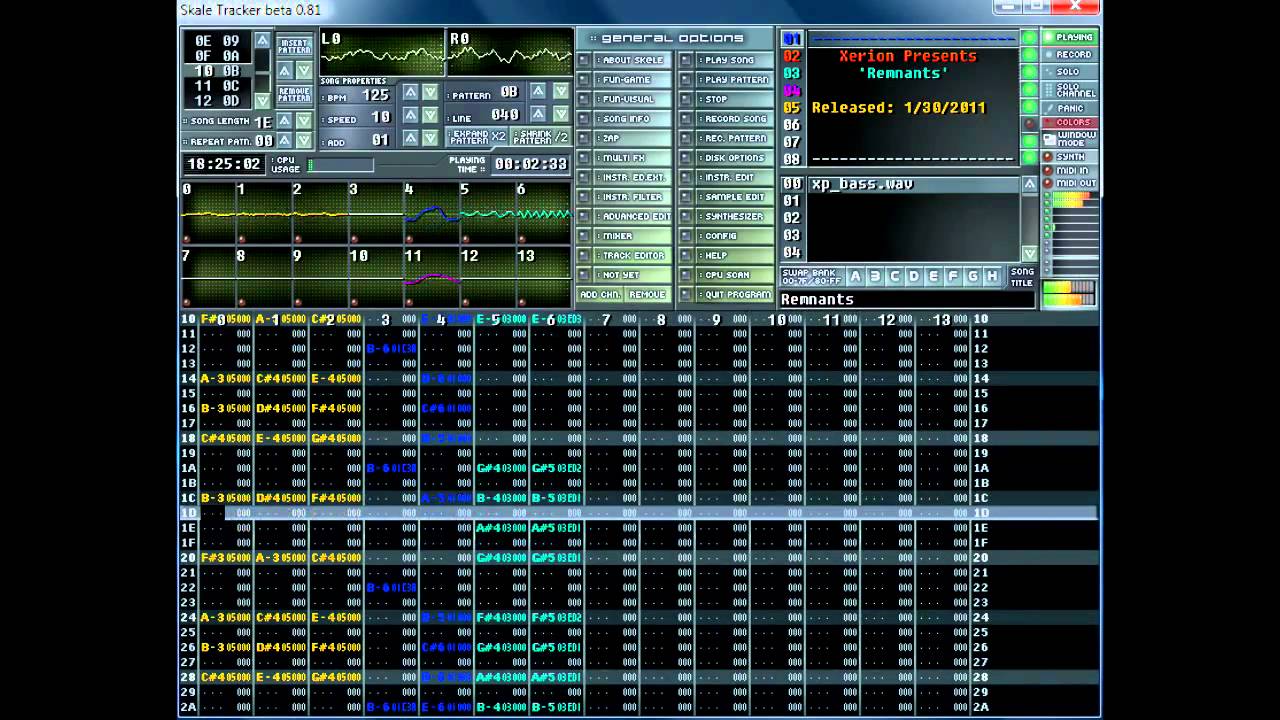
Task: Click Shrink Pattern /2
Action: click(x=541, y=137)
